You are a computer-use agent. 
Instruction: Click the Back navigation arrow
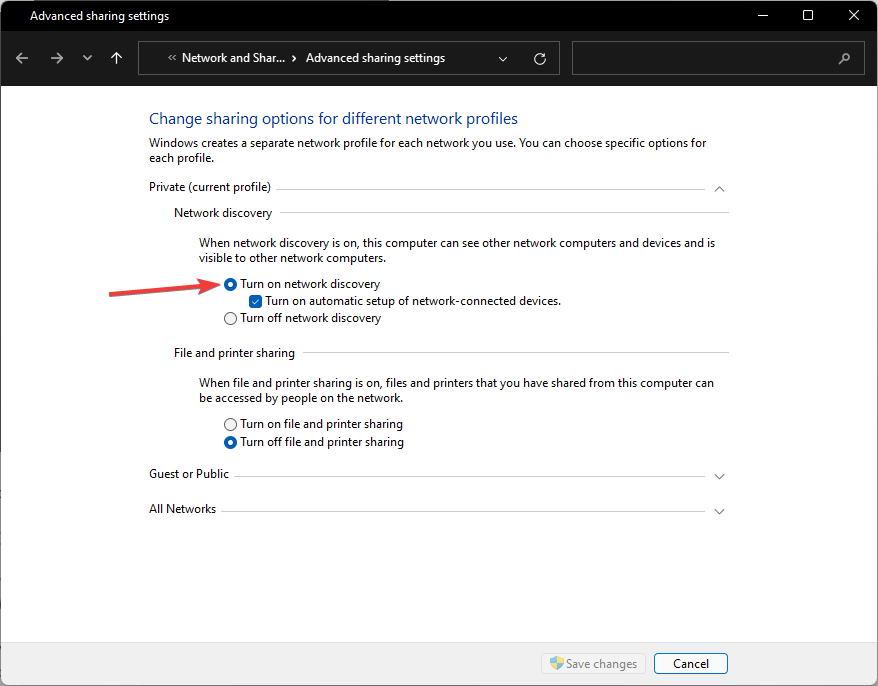coord(23,58)
